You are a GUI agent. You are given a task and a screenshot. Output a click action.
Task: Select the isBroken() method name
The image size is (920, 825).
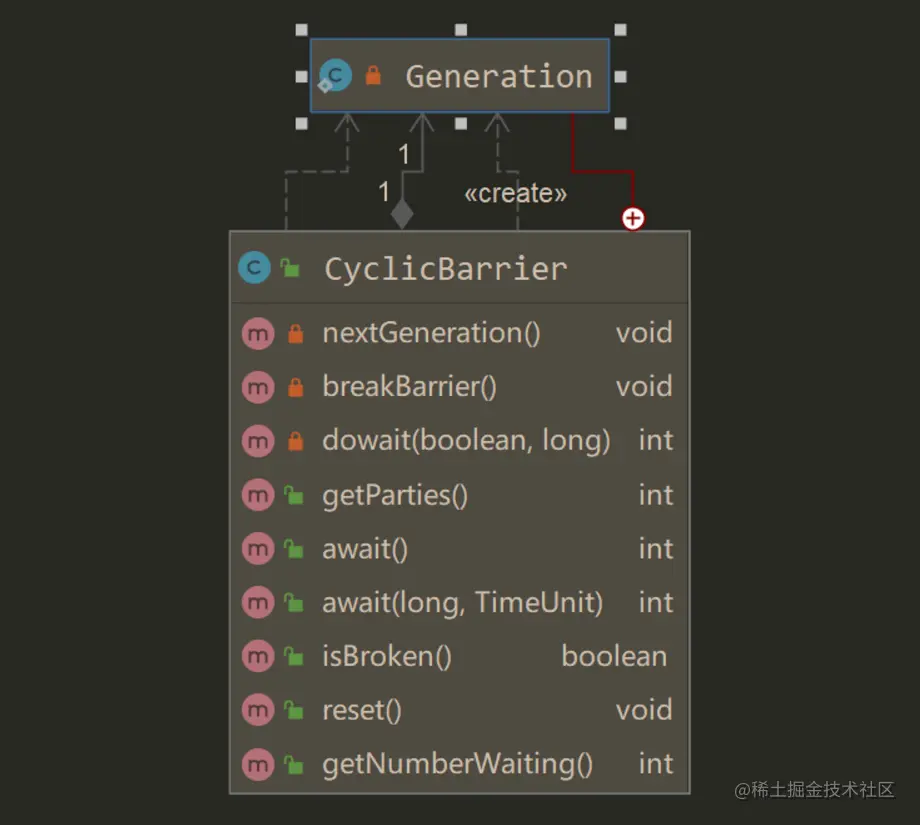click(387, 657)
